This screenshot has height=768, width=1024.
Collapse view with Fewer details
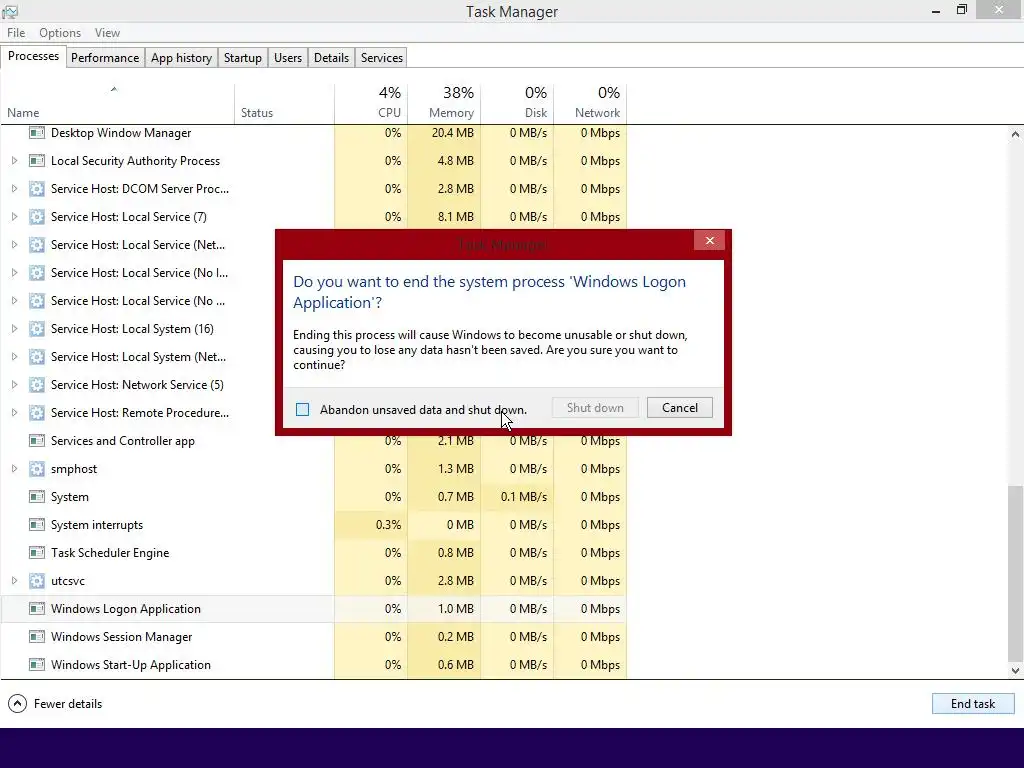pos(55,703)
